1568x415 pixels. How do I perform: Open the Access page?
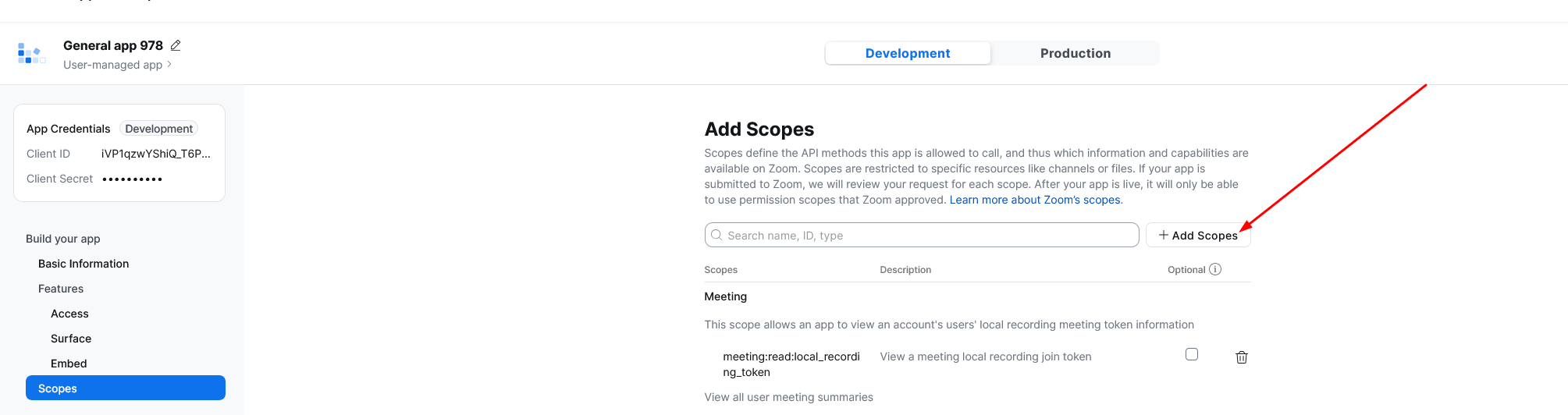coord(69,314)
